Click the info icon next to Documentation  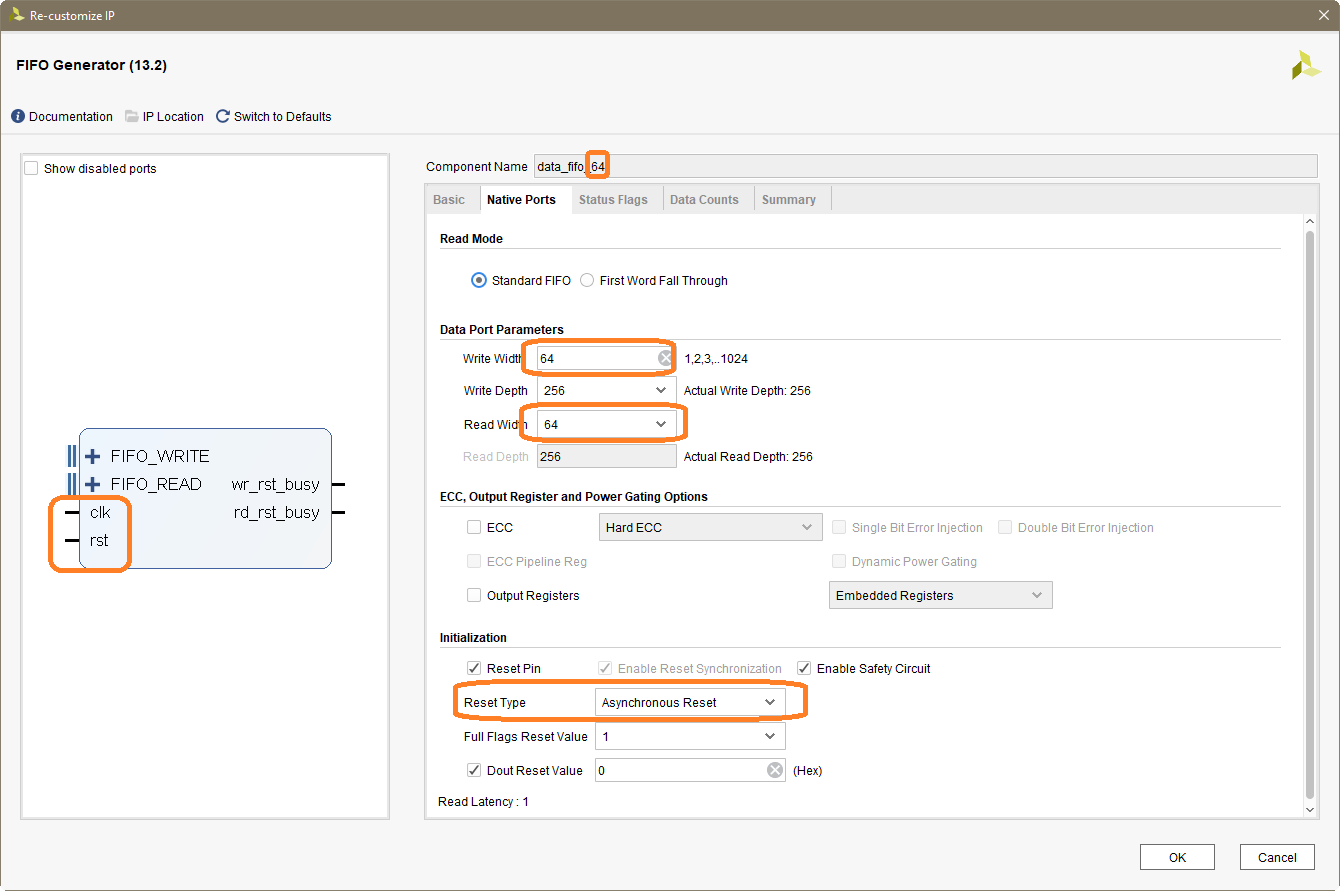pyautogui.click(x=17, y=116)
